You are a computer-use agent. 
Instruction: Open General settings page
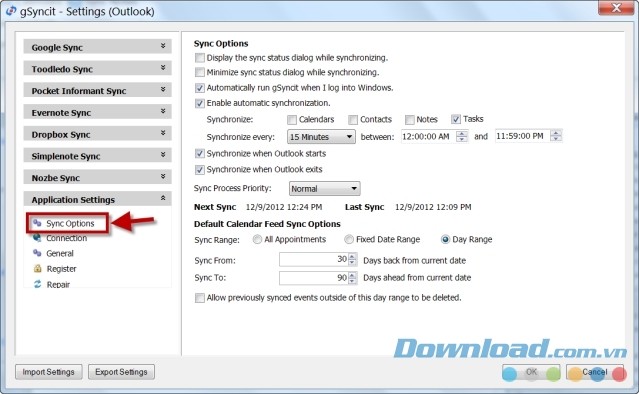tap(60, 253)
